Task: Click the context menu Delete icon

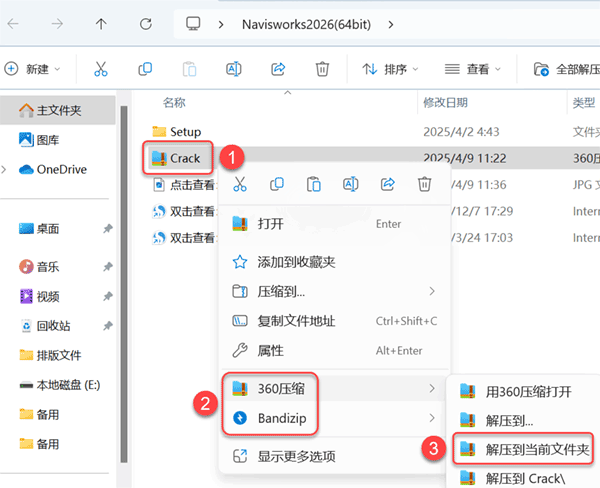Action: [424, 184]
